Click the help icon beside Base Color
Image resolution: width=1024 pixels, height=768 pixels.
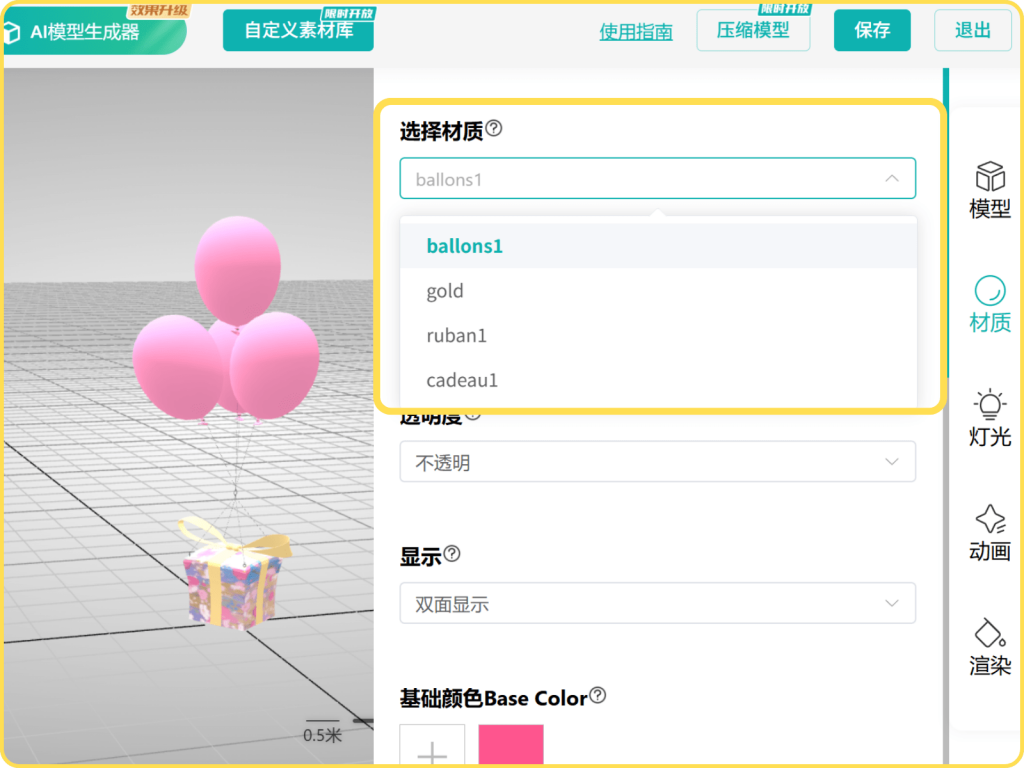(x=598, y=696)
